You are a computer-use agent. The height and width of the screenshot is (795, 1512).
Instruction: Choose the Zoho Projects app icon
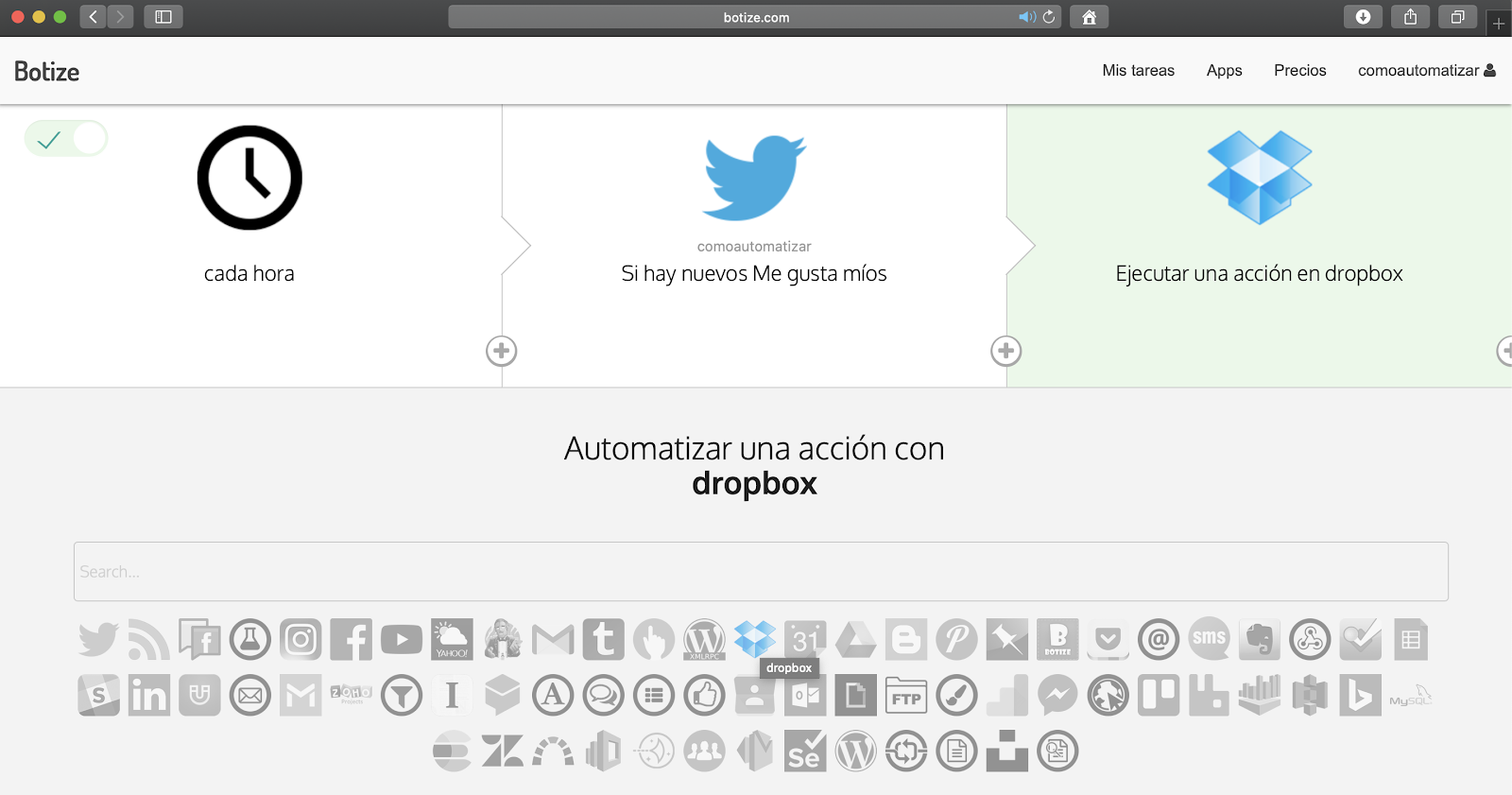[x=351, y=695]
